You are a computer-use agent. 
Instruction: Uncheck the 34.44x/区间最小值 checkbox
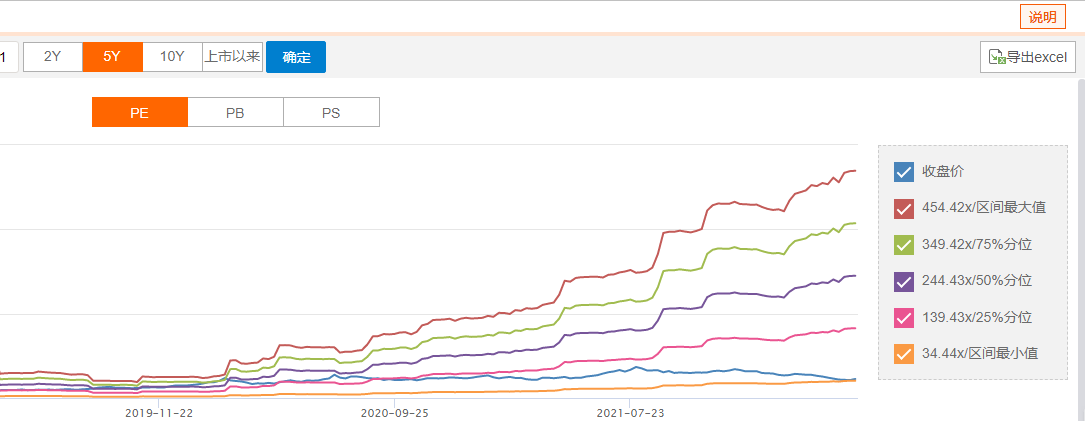coord(904,353)
